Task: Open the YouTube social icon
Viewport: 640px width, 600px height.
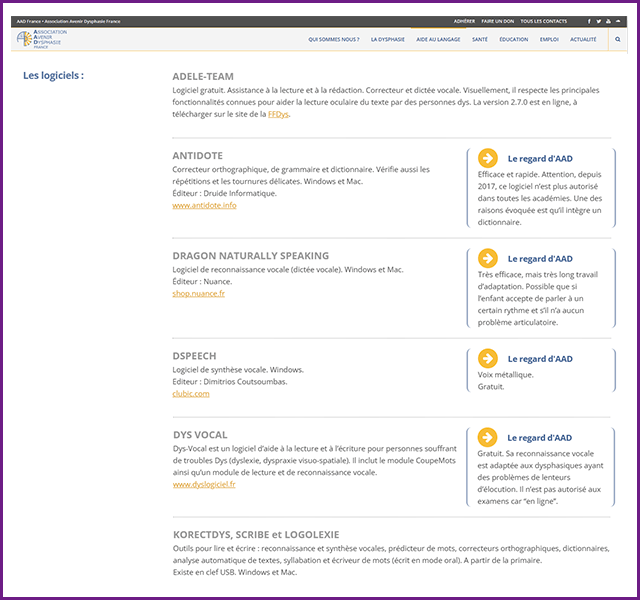Action: 608,21
